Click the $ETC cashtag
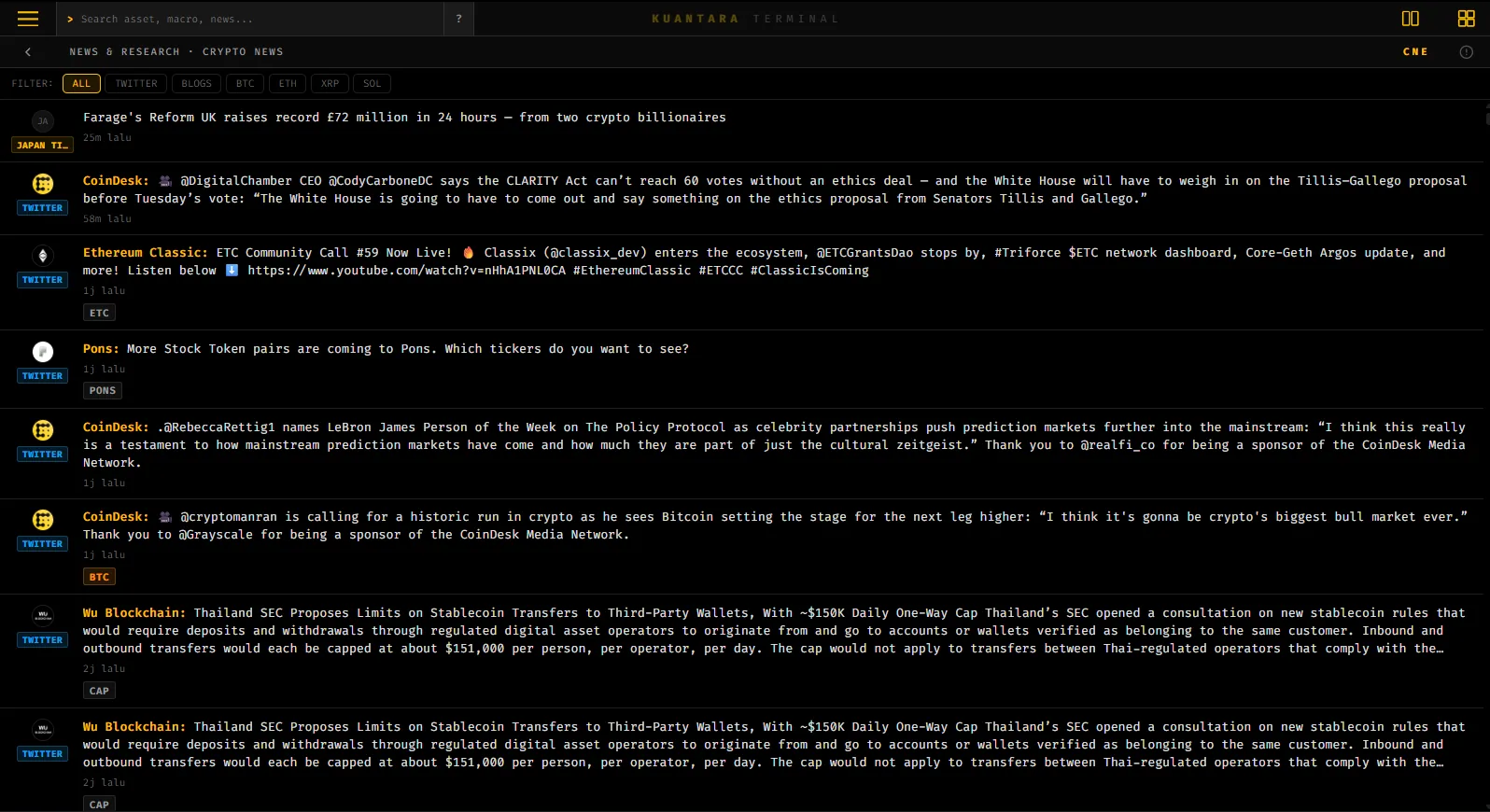This screenshot has width=1490, height=812. [x=1084, y=253]
